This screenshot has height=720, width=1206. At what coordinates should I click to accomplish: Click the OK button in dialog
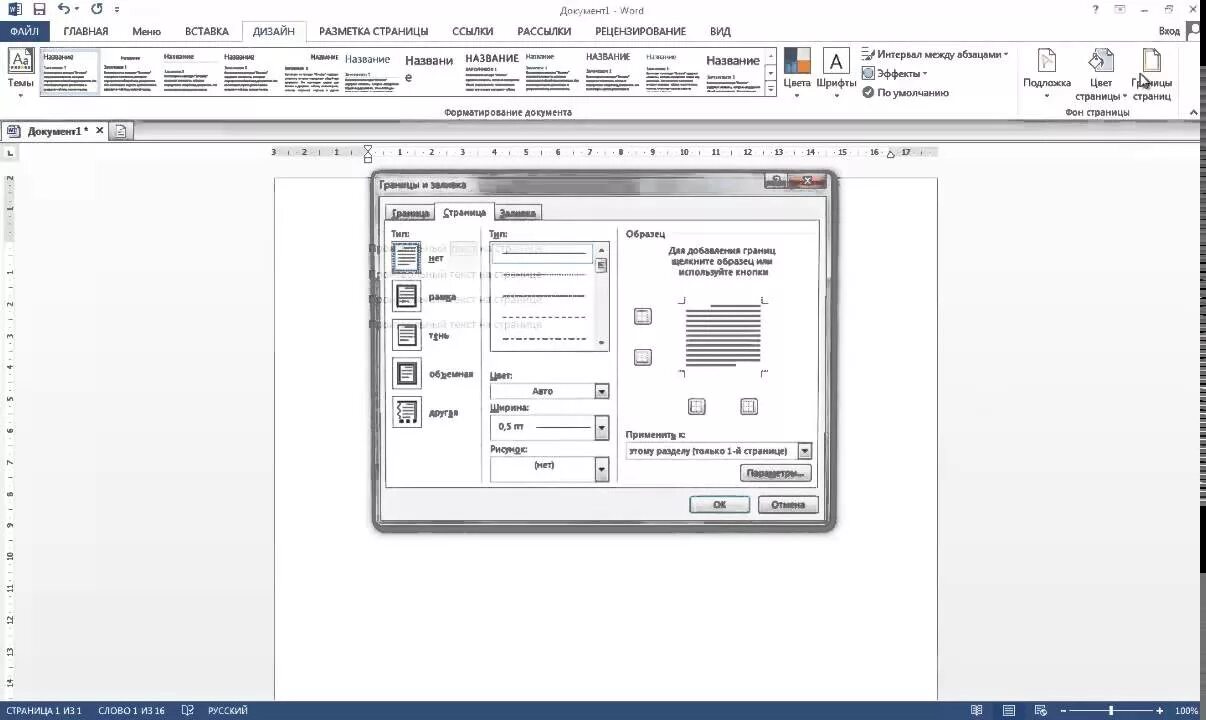click(x=719, y=505)
